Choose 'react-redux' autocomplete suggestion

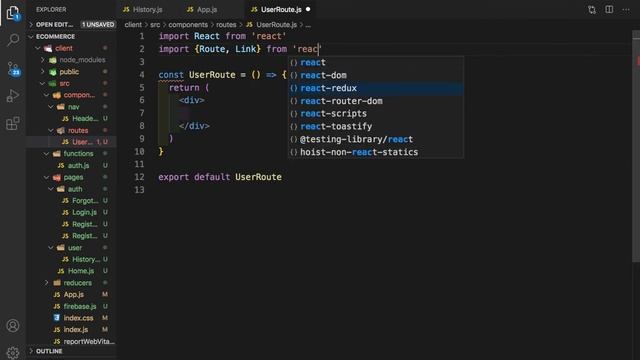376,88
